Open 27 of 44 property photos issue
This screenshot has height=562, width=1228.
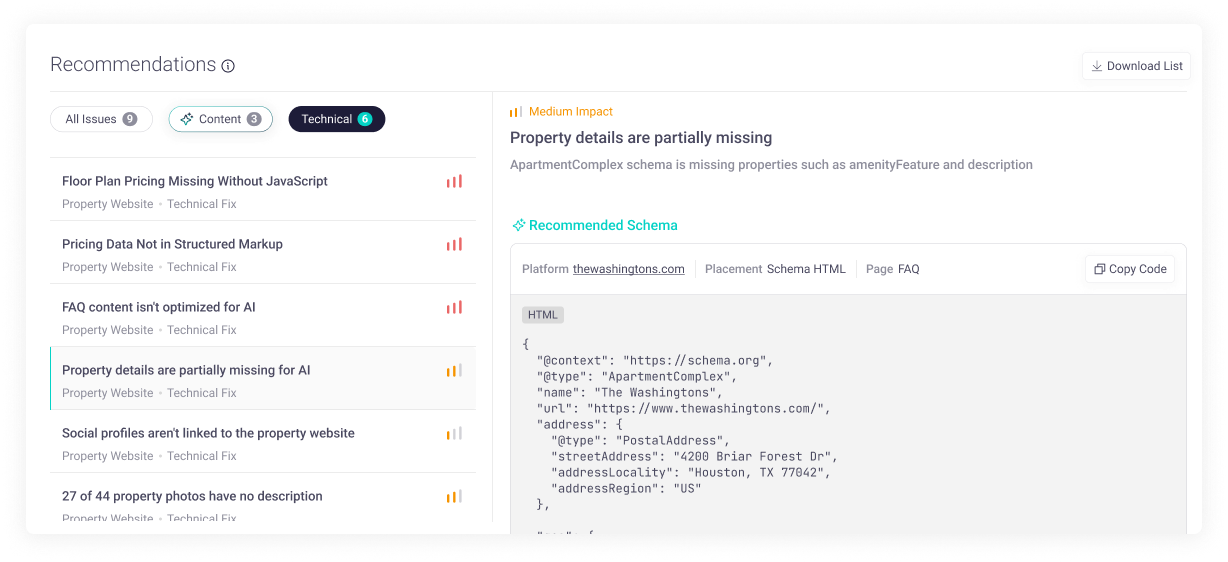coord(262,497)
